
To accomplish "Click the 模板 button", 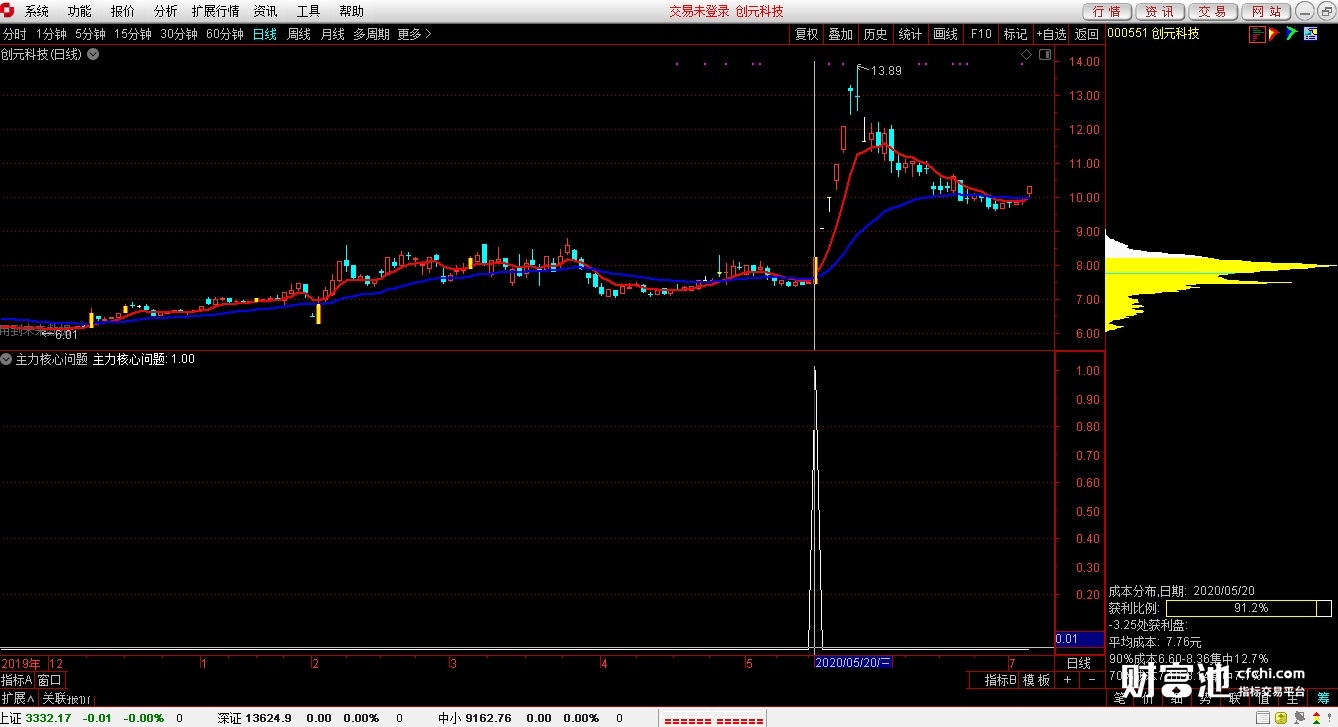I will pyautogui.click(x=1036, y=680).
